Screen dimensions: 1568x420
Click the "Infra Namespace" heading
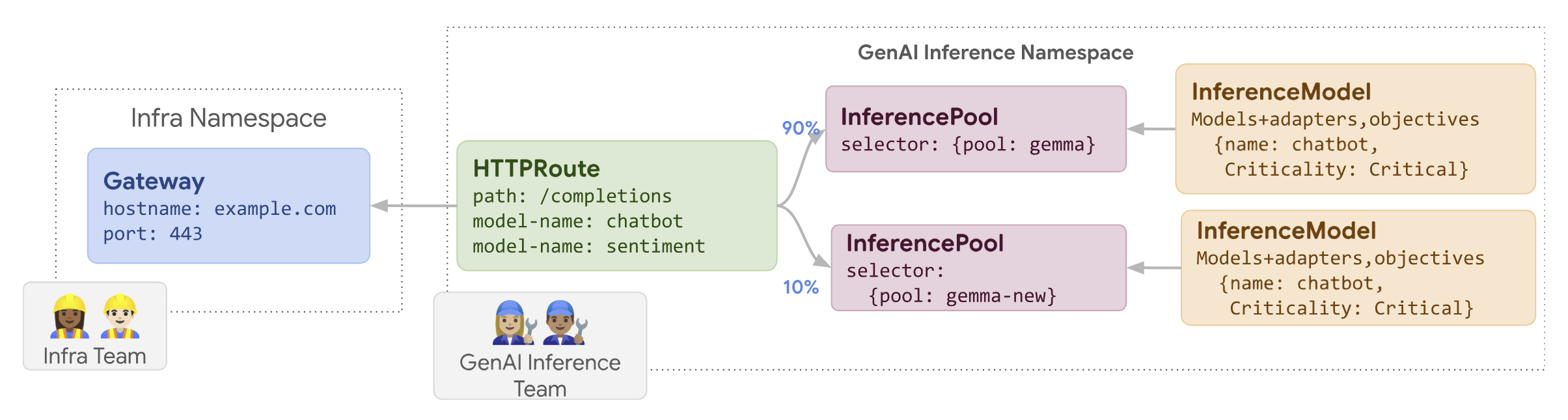[x=228, y=118]
